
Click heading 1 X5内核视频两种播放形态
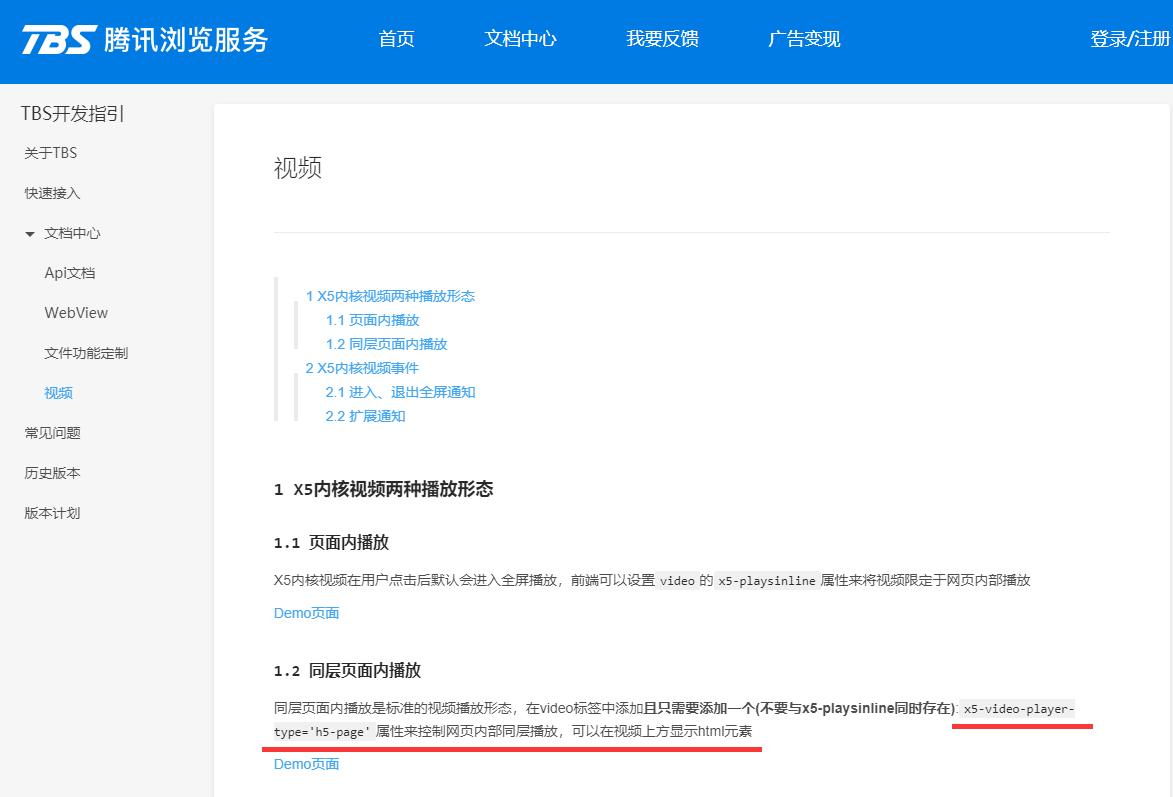pos(384,489)
